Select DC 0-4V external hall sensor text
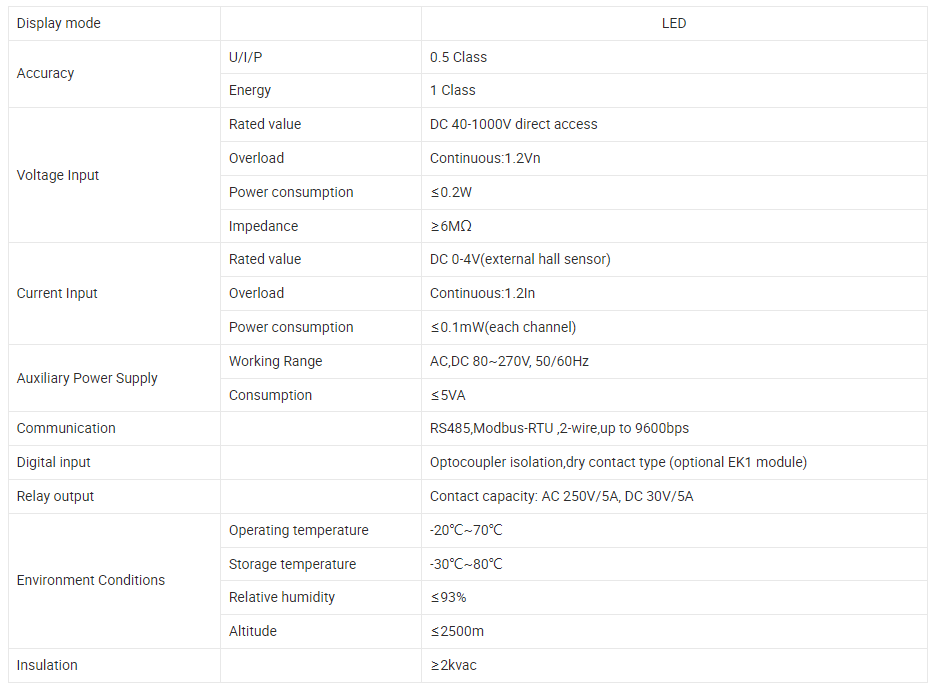 [x=520, y=259]
